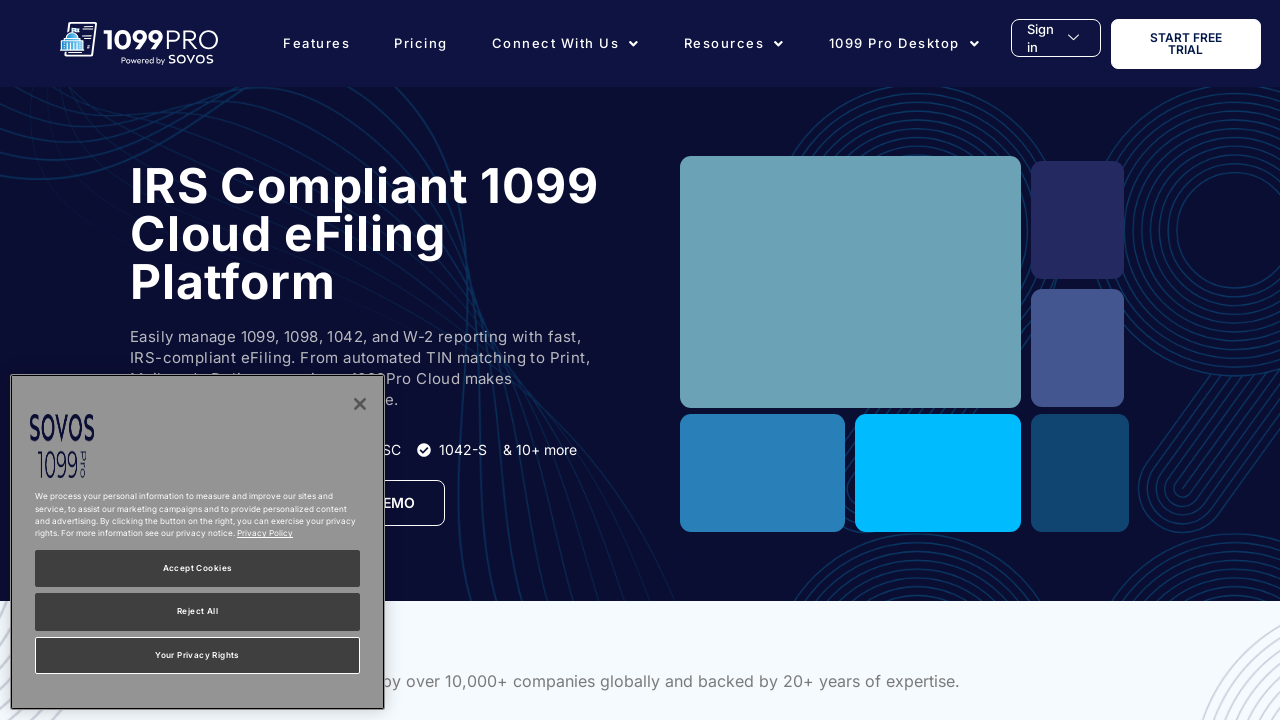Click the '& 10+ more' text
This screenshot has width=1280, height=720.
click(x=540, y=450)
